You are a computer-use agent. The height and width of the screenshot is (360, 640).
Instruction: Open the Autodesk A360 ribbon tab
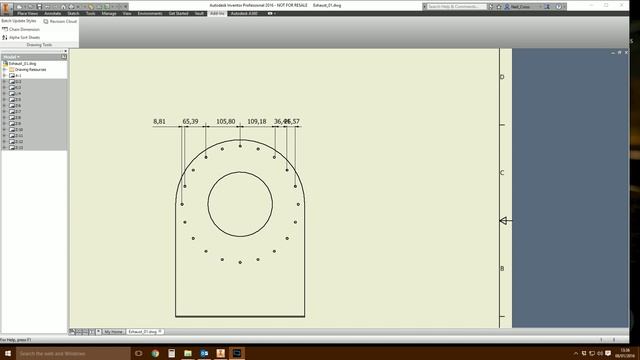244,13
